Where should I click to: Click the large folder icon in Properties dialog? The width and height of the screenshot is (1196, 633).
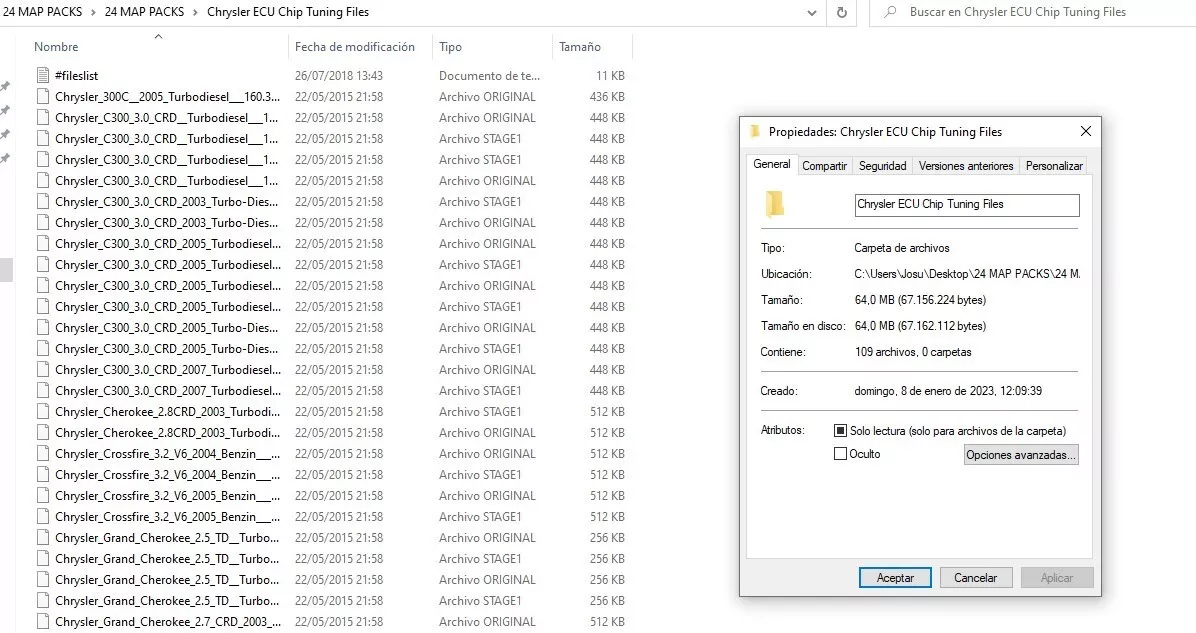774,204
